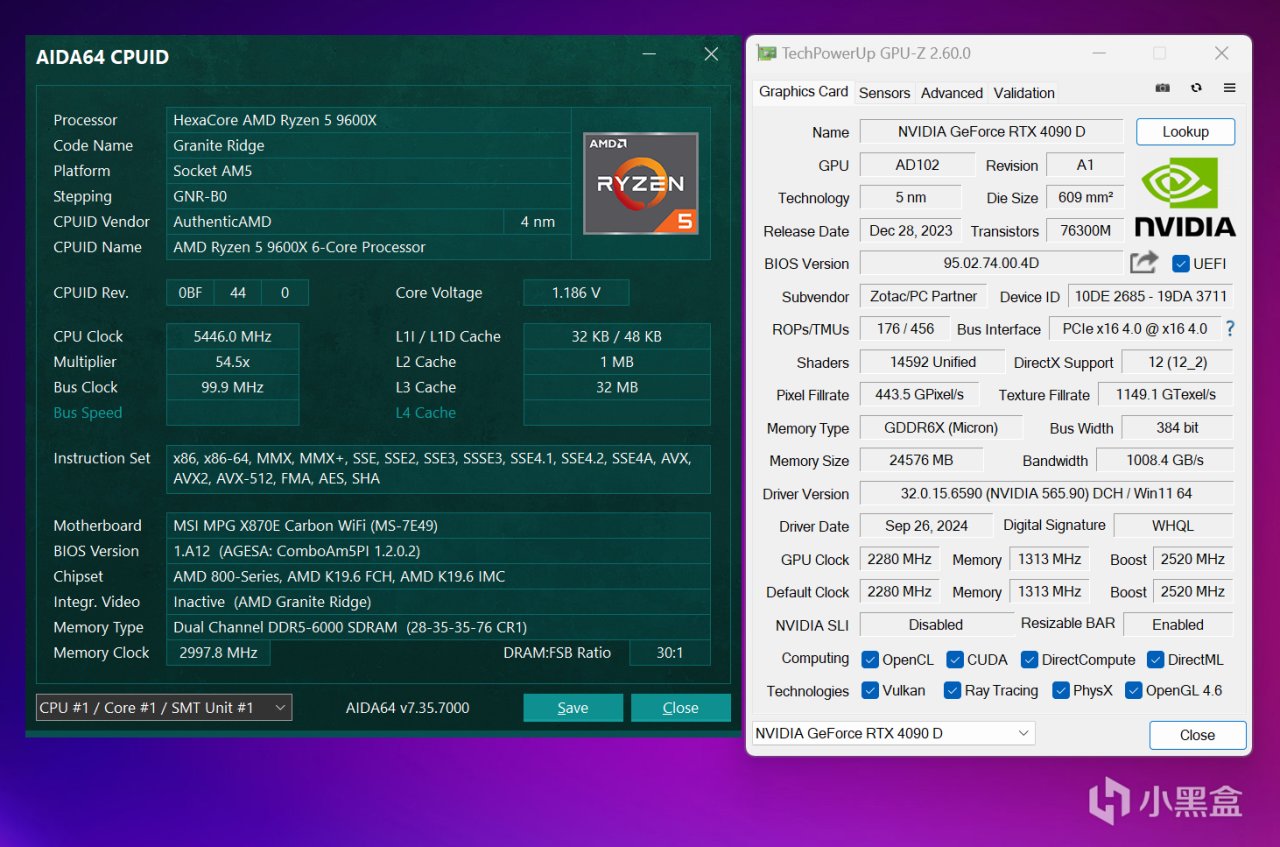
Task: Click the Code Name value Granite Ridge
Action: (x=368, y=146)
